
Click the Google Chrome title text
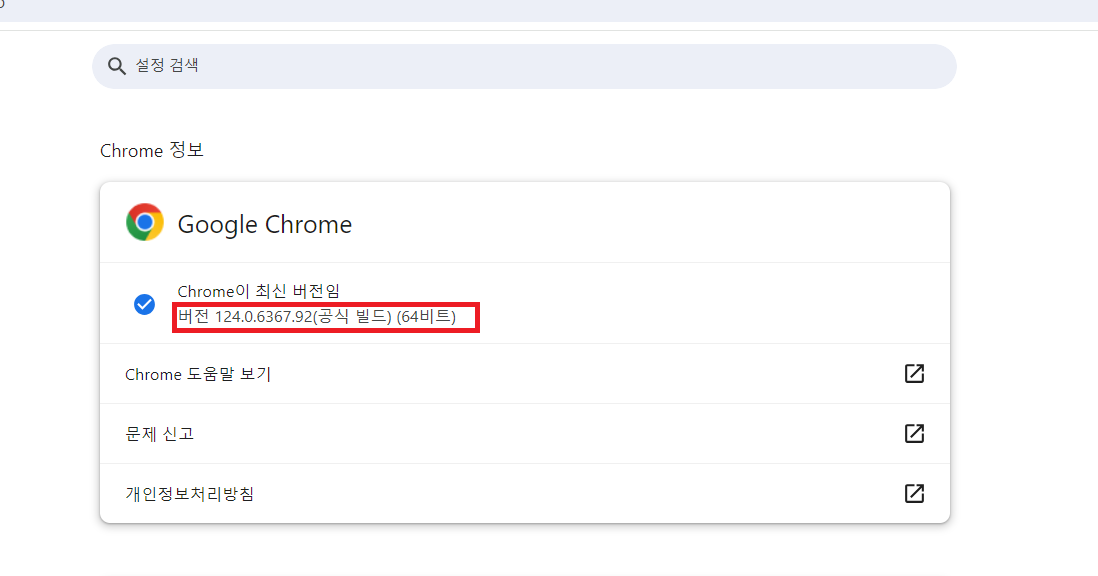265,225
